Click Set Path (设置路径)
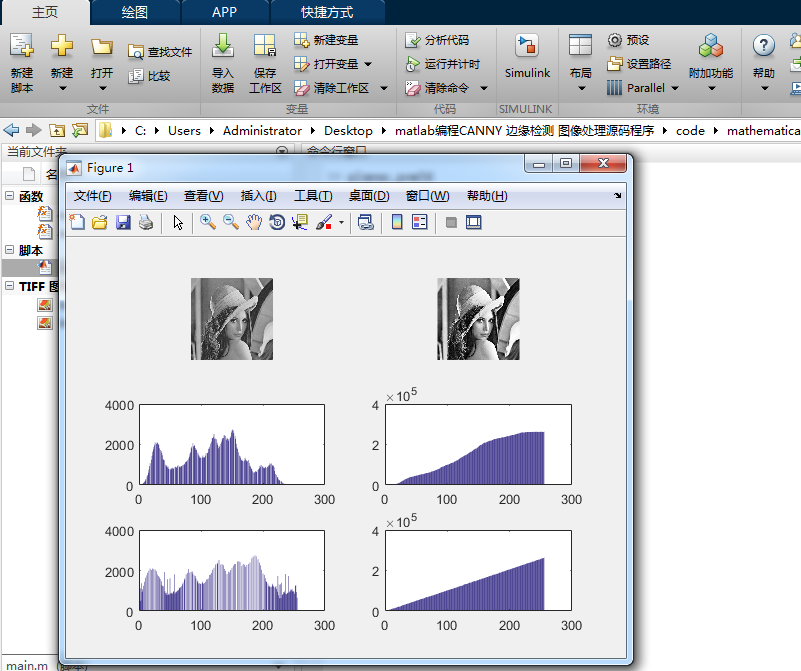The image size is (801, 671). (639, 64)
